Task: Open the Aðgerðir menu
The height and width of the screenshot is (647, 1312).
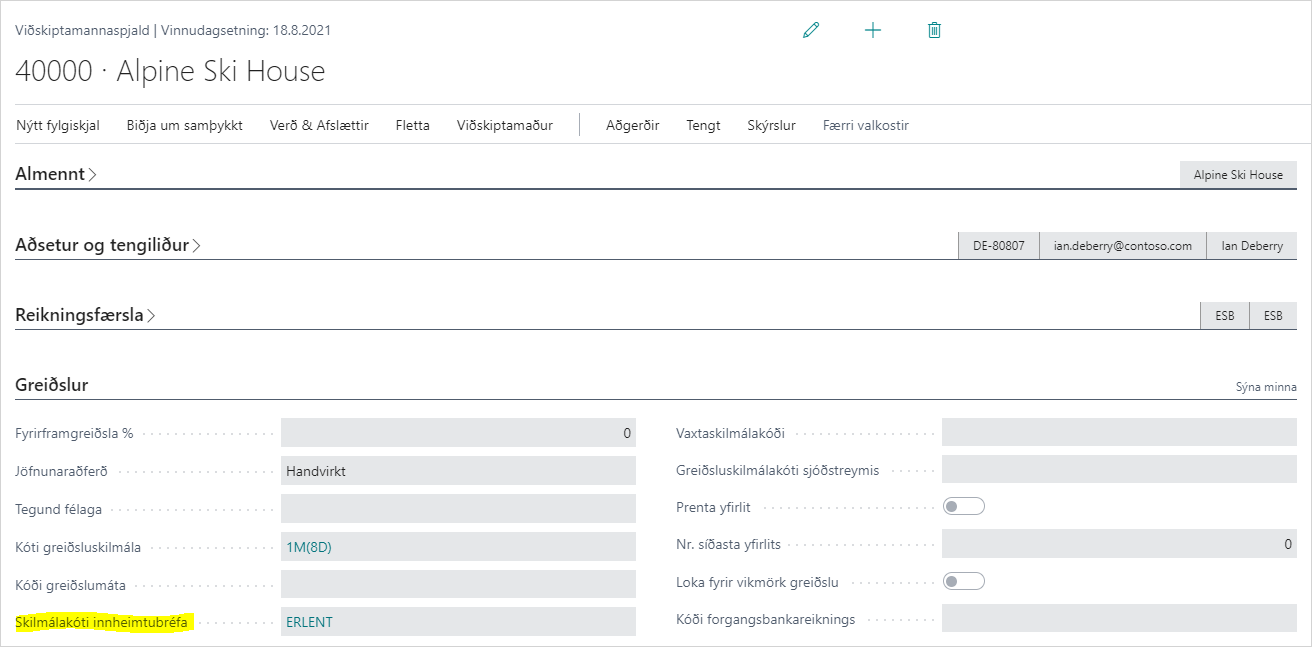Action: (x=632, y=125)
